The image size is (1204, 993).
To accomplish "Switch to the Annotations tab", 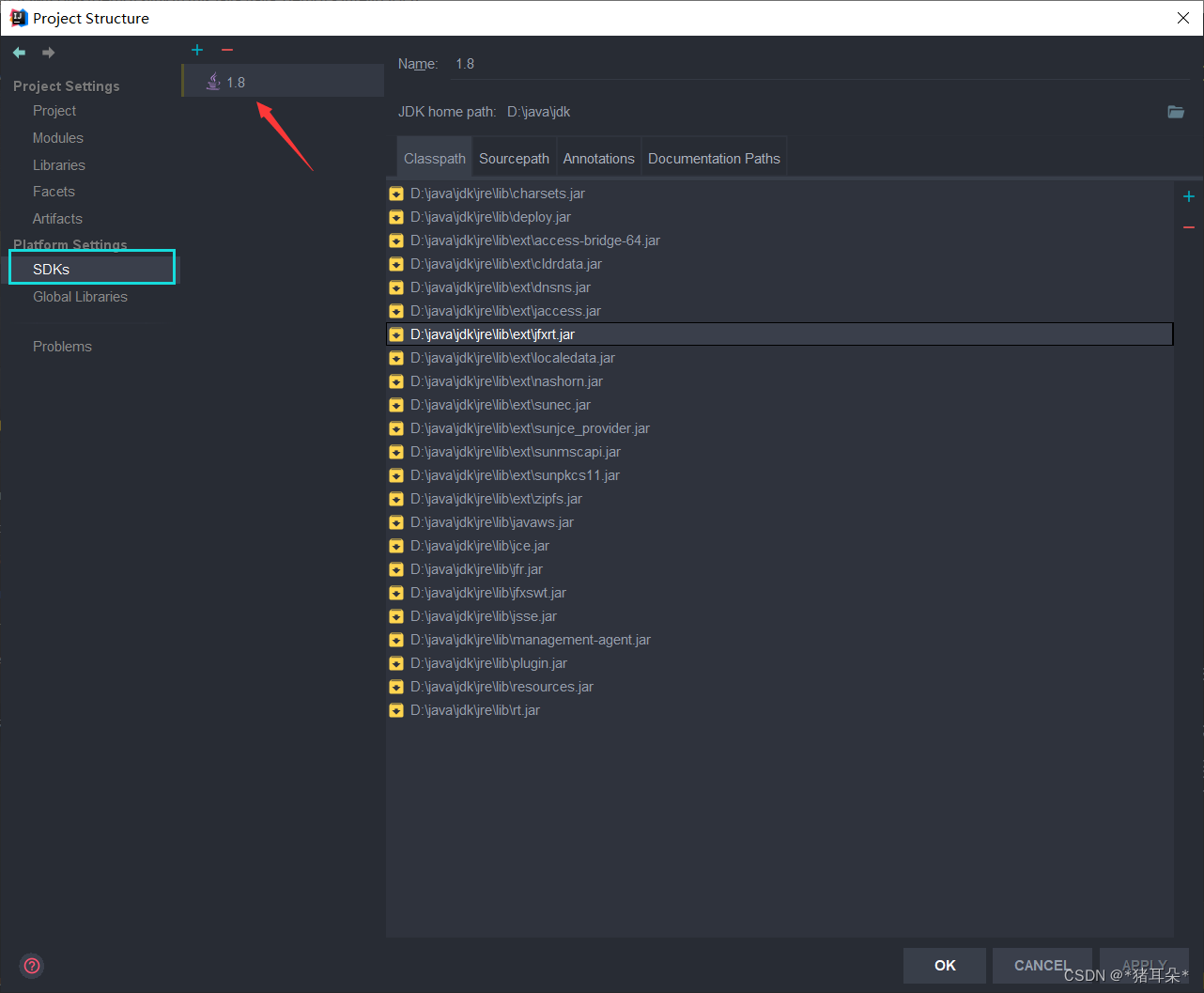I will [x=598, y=158].
